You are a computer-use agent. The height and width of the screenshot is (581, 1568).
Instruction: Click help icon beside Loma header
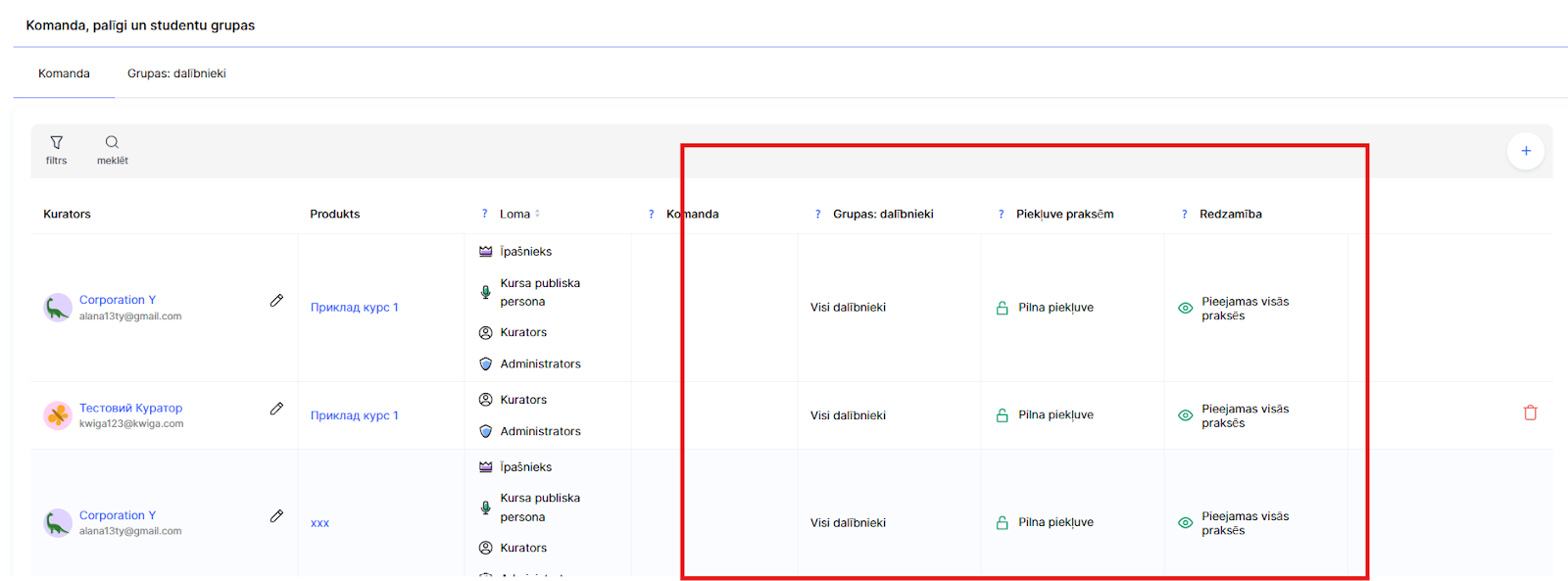tap(484, 215)
